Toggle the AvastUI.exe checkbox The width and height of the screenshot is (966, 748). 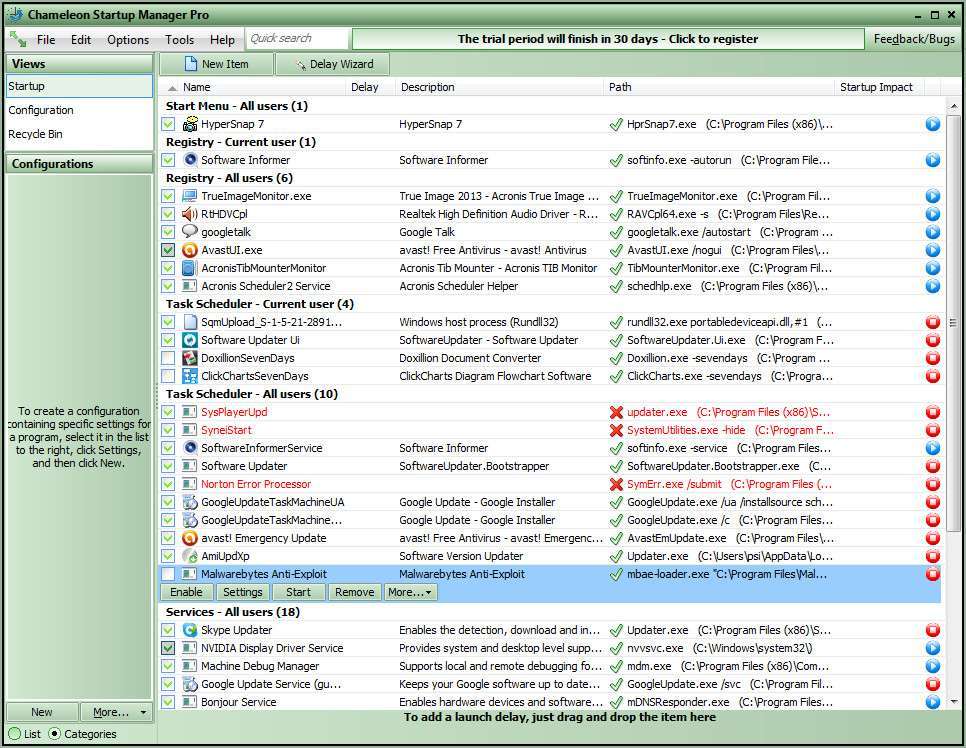(168, 250)
